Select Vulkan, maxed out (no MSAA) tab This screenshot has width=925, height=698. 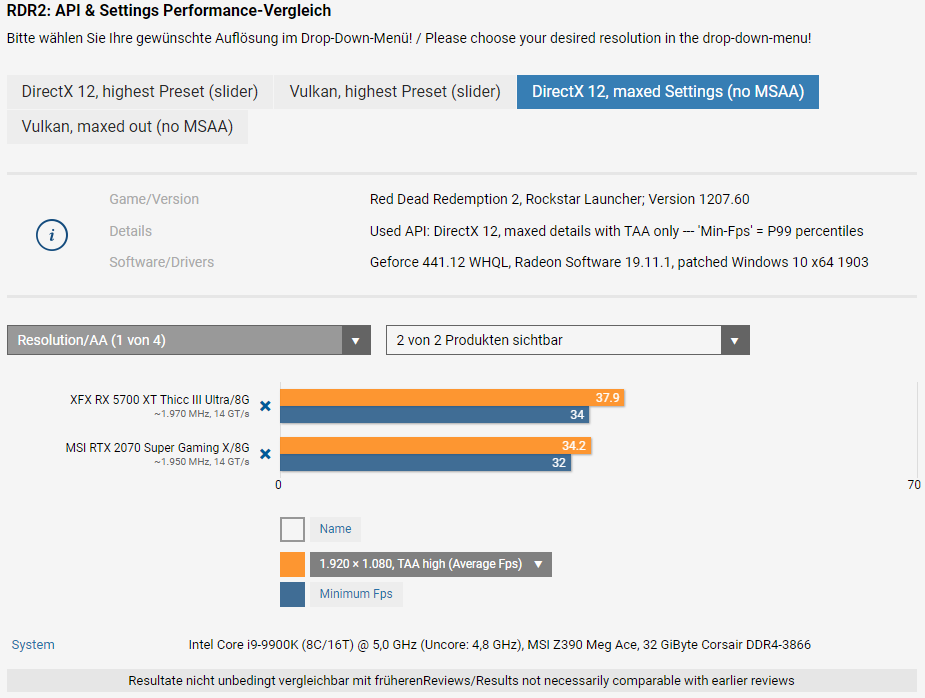127,127
